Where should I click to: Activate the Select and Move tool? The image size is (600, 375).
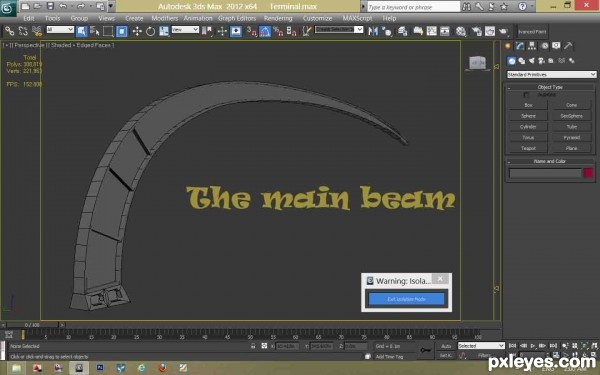(137, 31)
